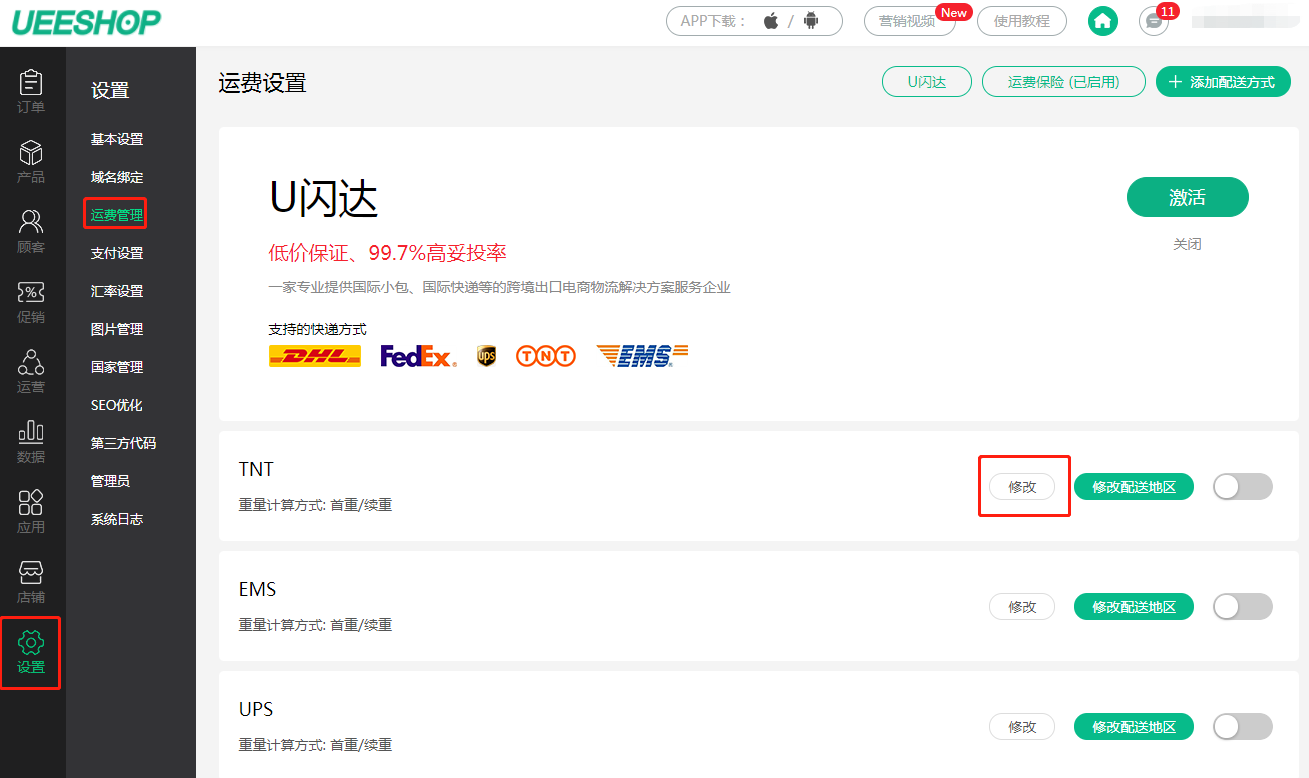1309x778 pixels.
Task: Click 添加配送方式 add shipping method button
Action: point(1223,82)
